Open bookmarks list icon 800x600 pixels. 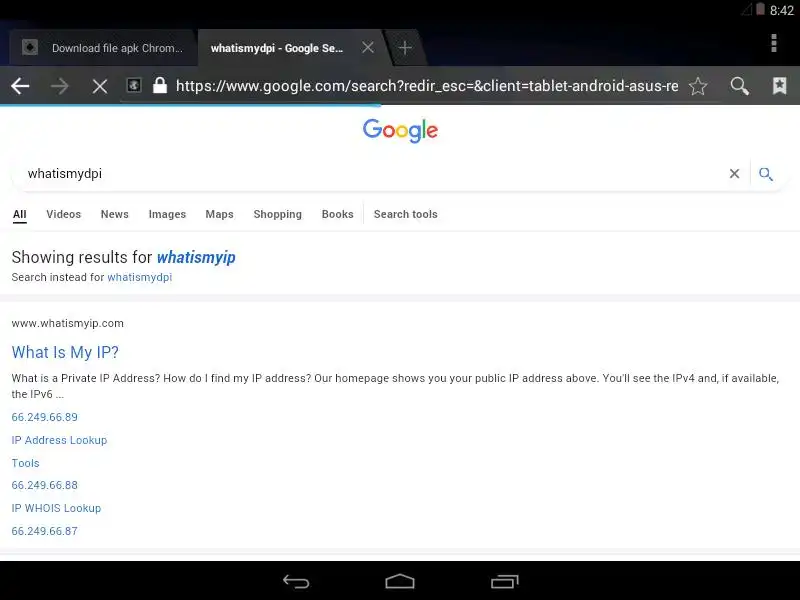point(779,85)
